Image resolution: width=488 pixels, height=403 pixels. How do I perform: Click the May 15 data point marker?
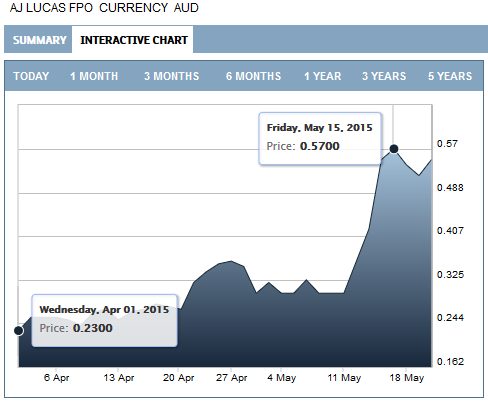tap(394, 149)
